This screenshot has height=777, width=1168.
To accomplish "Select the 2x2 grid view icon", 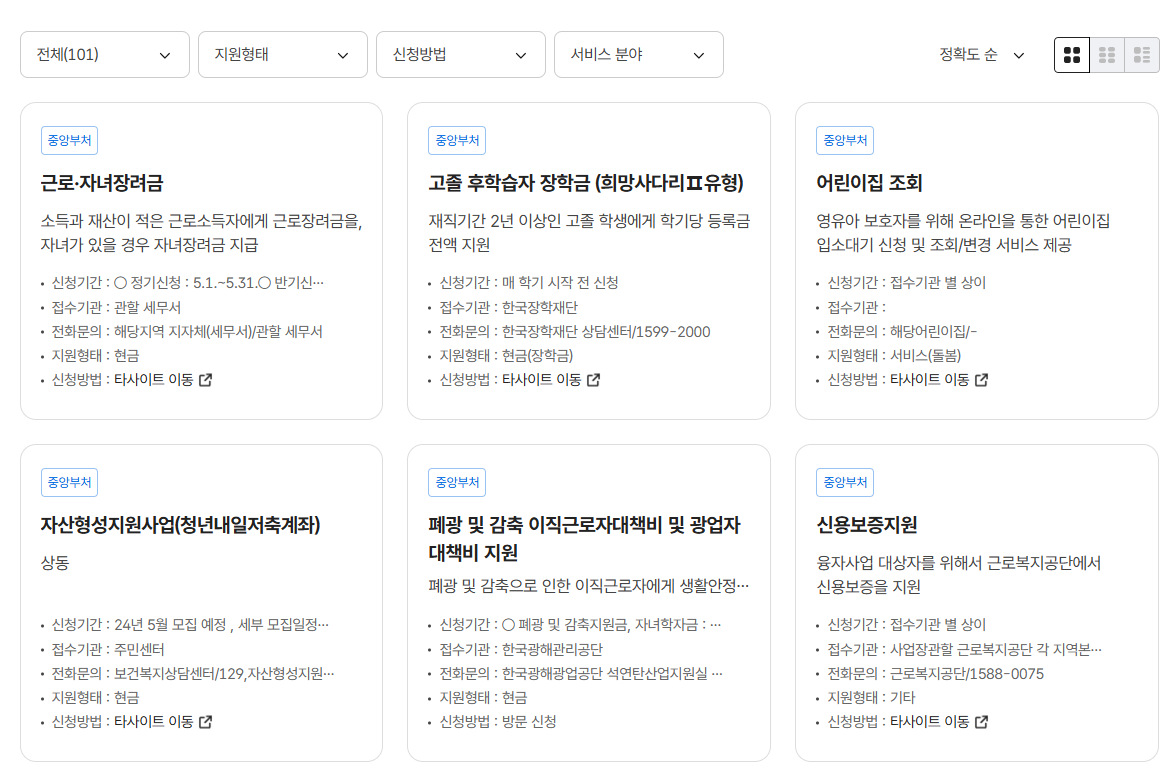I will pos(1071,54).
